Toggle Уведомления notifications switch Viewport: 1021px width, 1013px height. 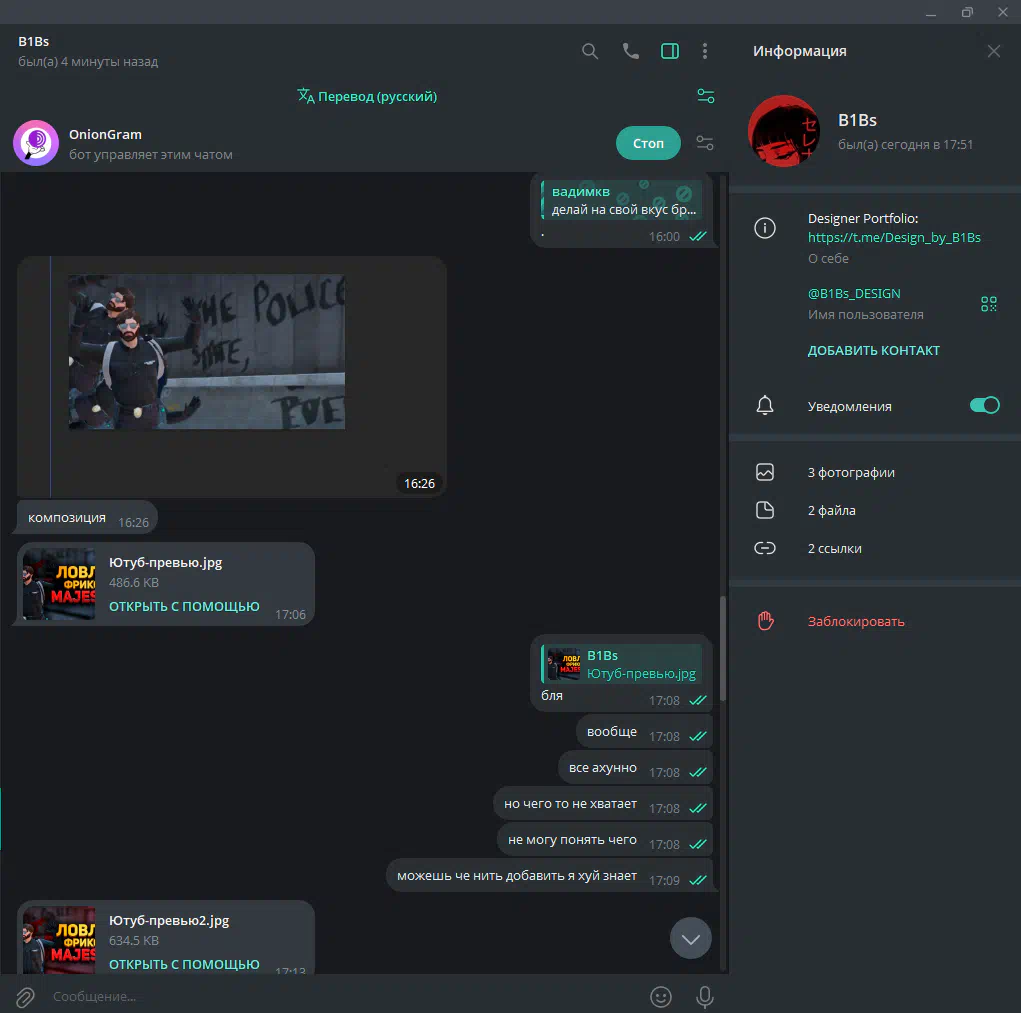click(984, 406)
